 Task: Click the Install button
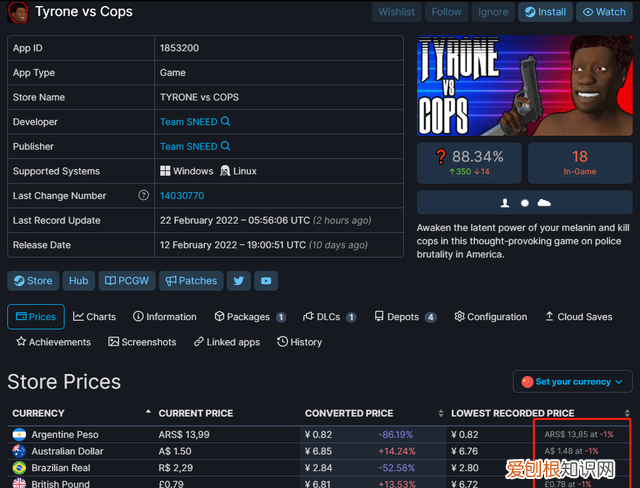coord(546,13)
